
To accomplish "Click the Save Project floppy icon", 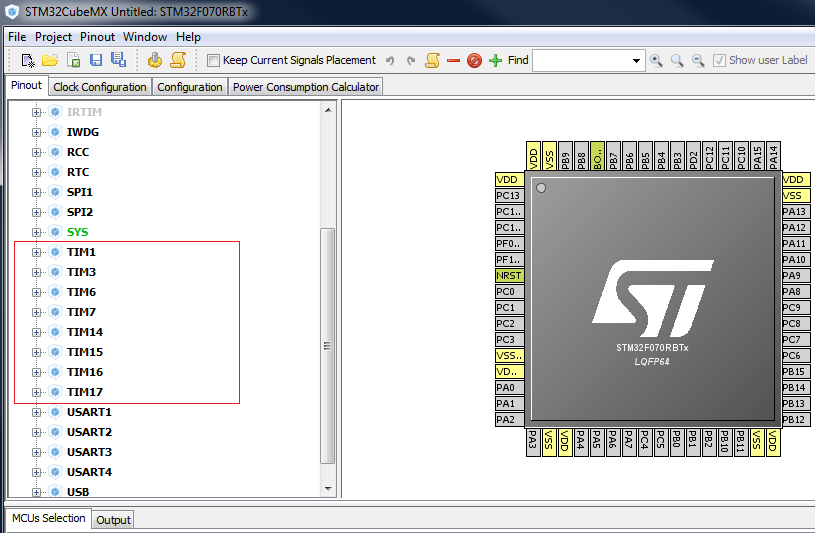I will [x=97, y=61].
